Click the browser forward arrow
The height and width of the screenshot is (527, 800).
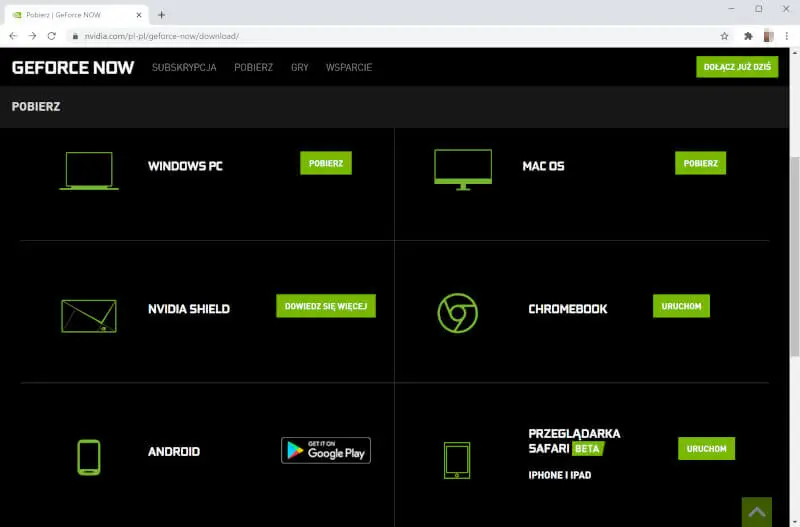coord(32,36)
